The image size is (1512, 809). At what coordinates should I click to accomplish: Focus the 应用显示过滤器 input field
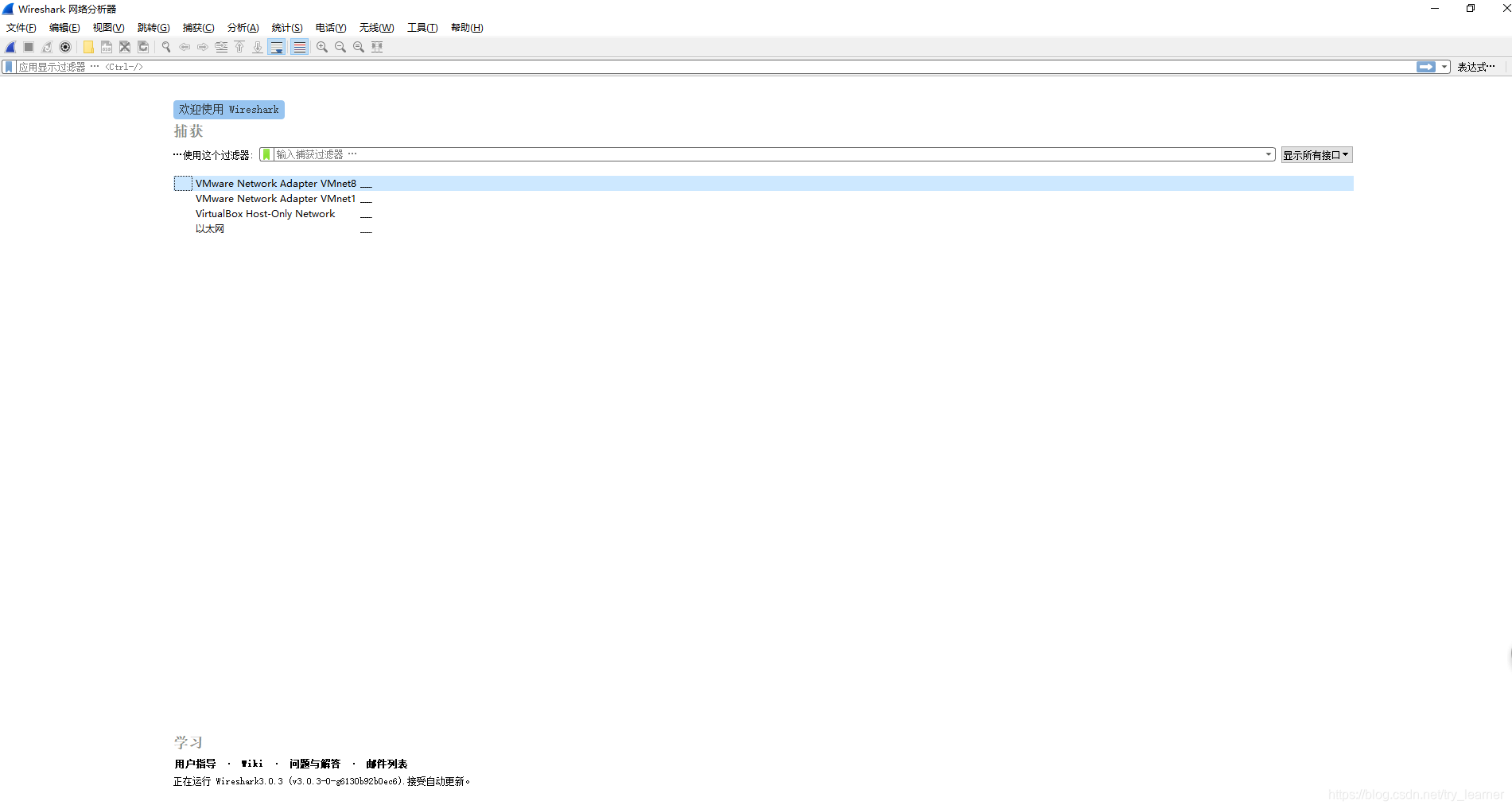click(716, 67)
